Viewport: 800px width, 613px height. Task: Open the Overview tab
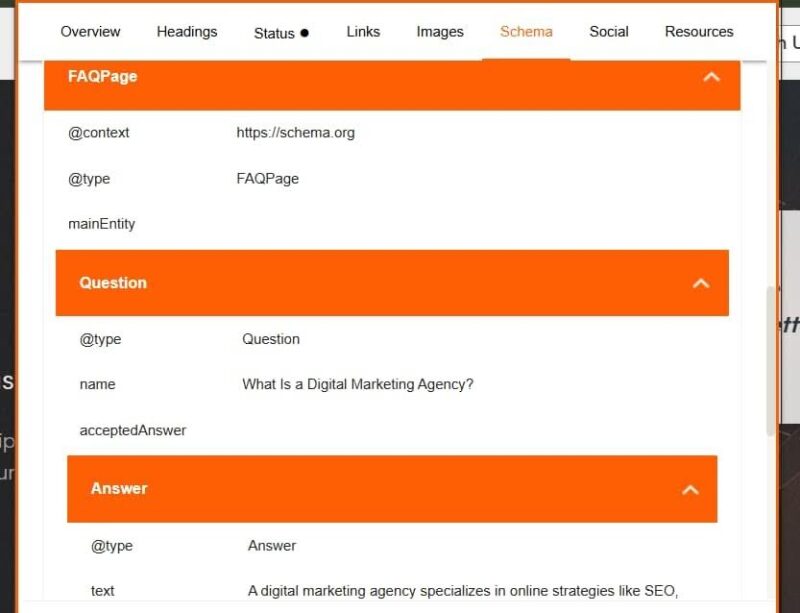coord(90,32)
